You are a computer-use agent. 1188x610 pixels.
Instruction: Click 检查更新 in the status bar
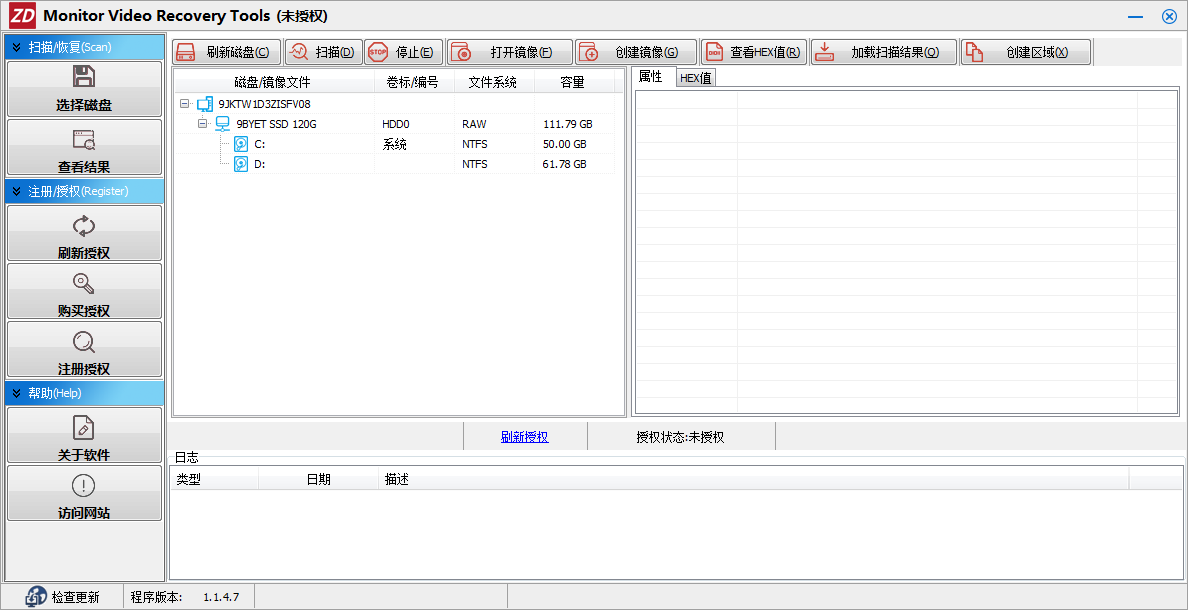pos(64,597)
